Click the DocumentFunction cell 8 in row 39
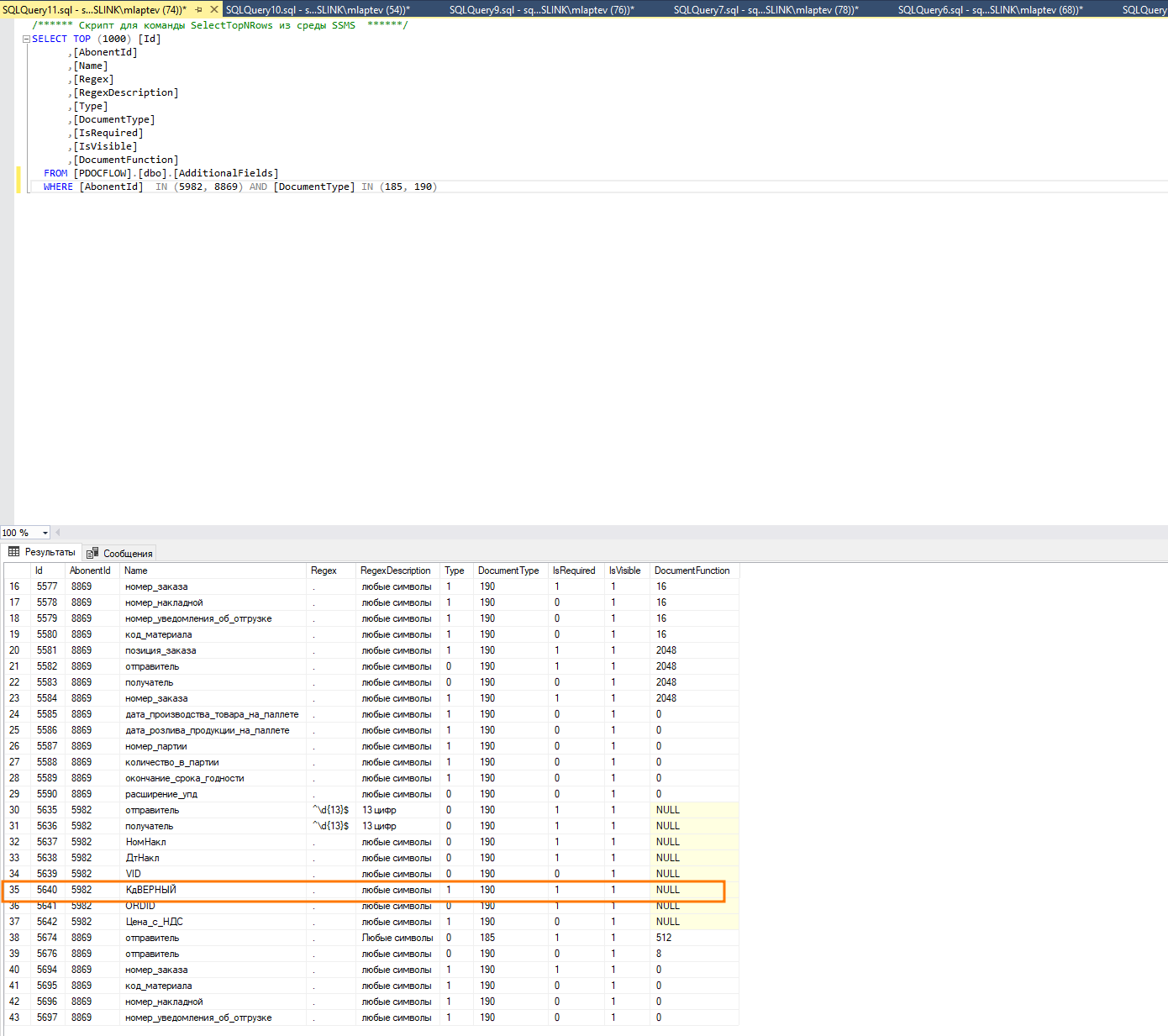 695,954
